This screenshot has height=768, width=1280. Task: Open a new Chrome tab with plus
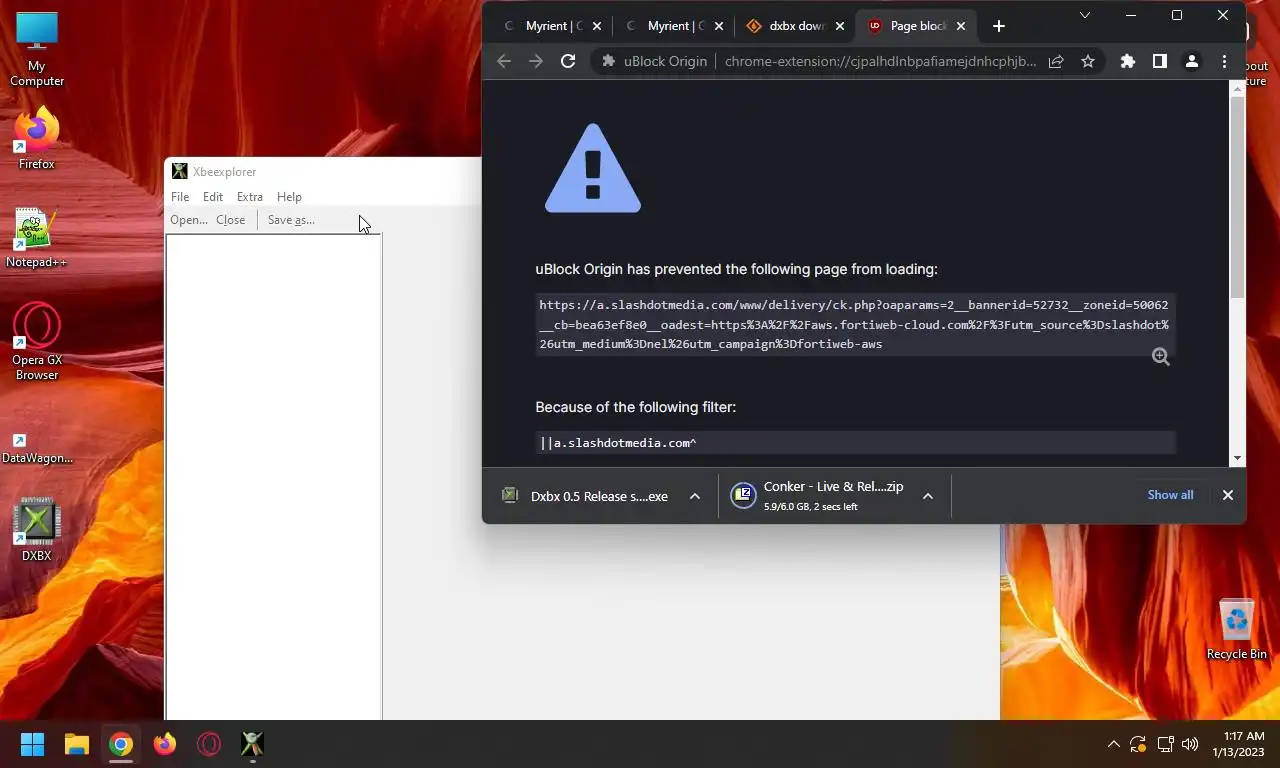point(998,26)
